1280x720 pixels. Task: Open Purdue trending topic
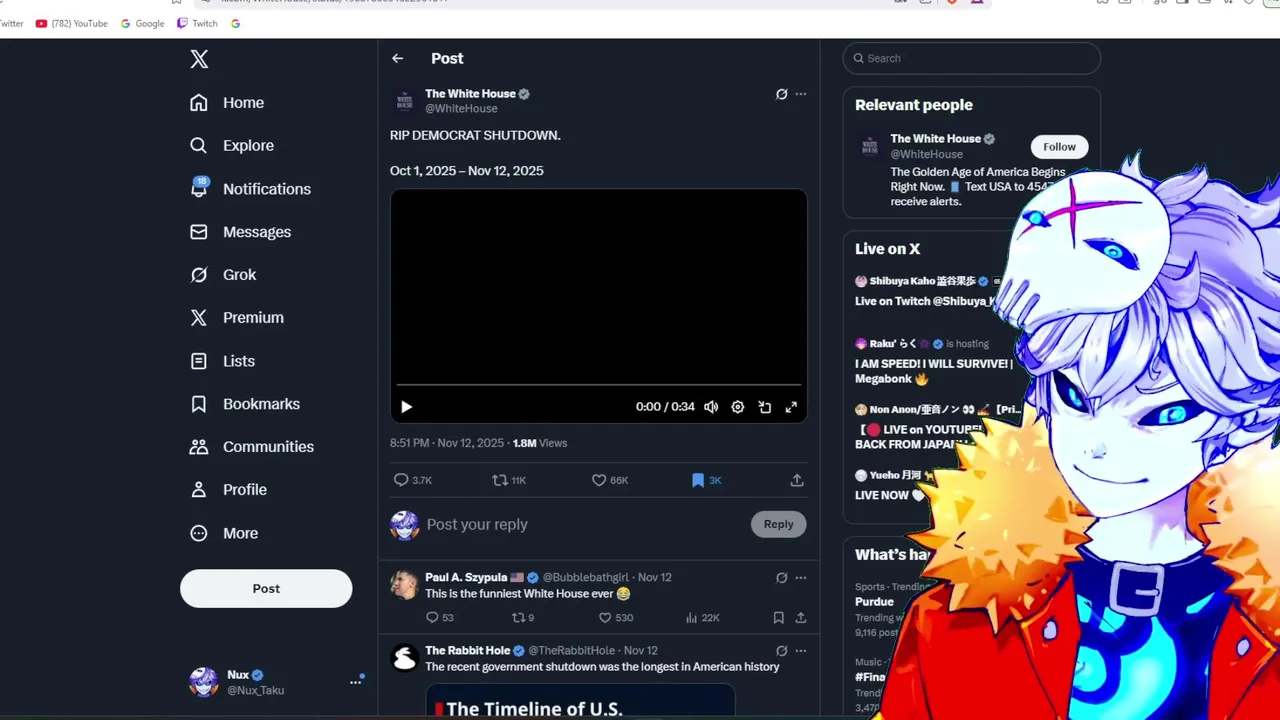[874, 602]
